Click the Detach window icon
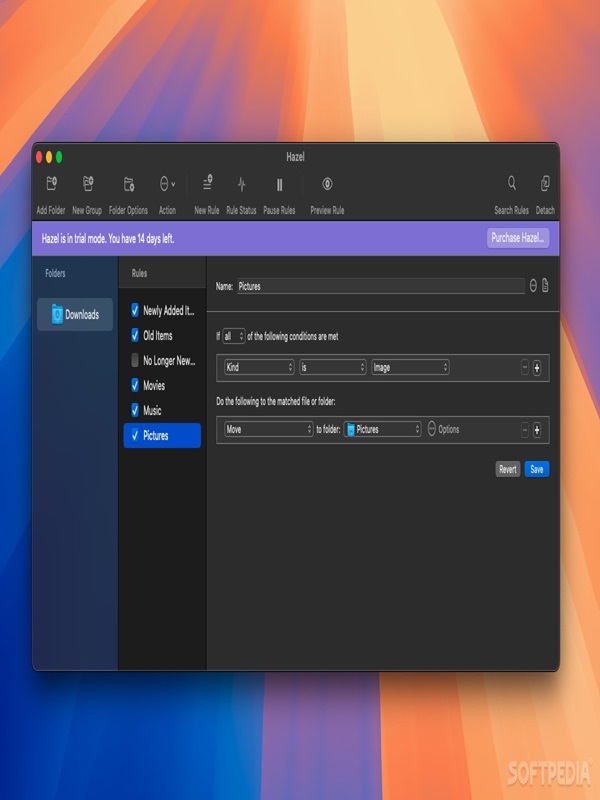Screen dimensions: 600x800 click(545, 183)
